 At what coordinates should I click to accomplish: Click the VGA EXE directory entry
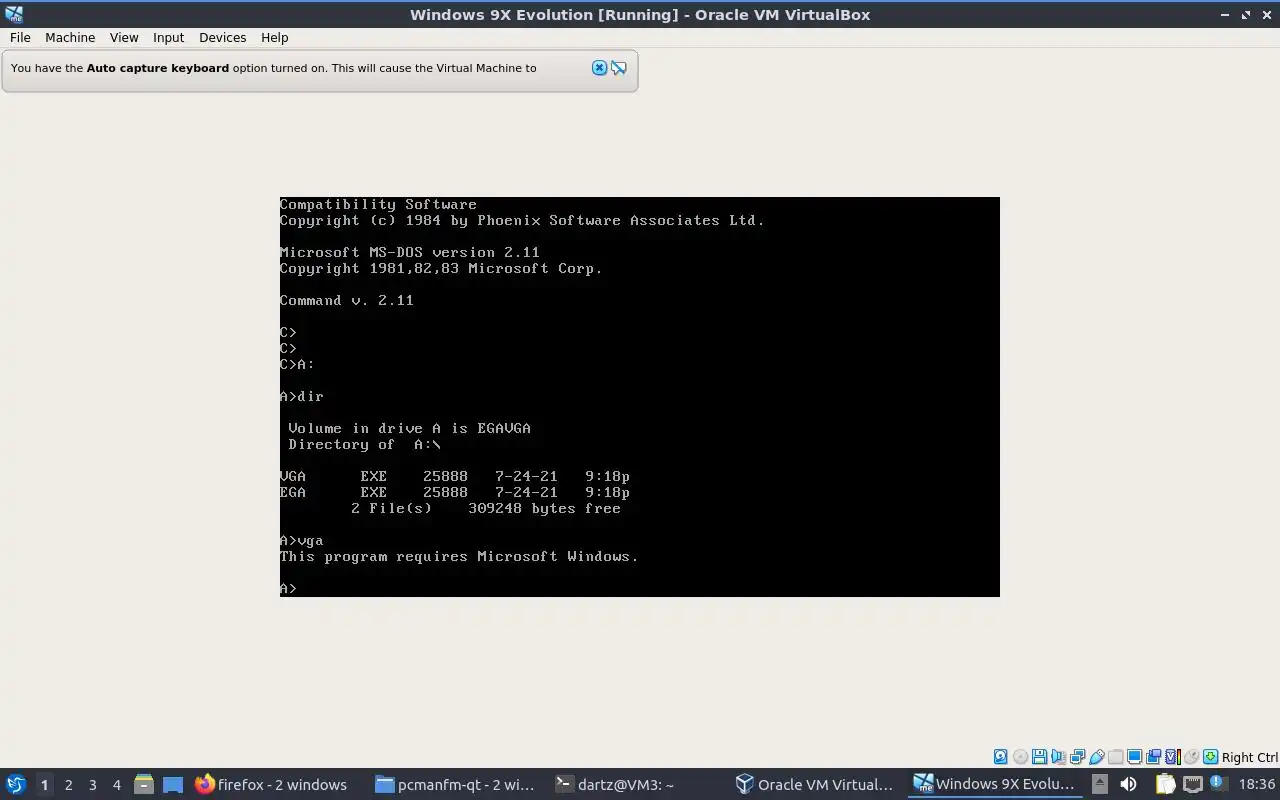[455, 476]
